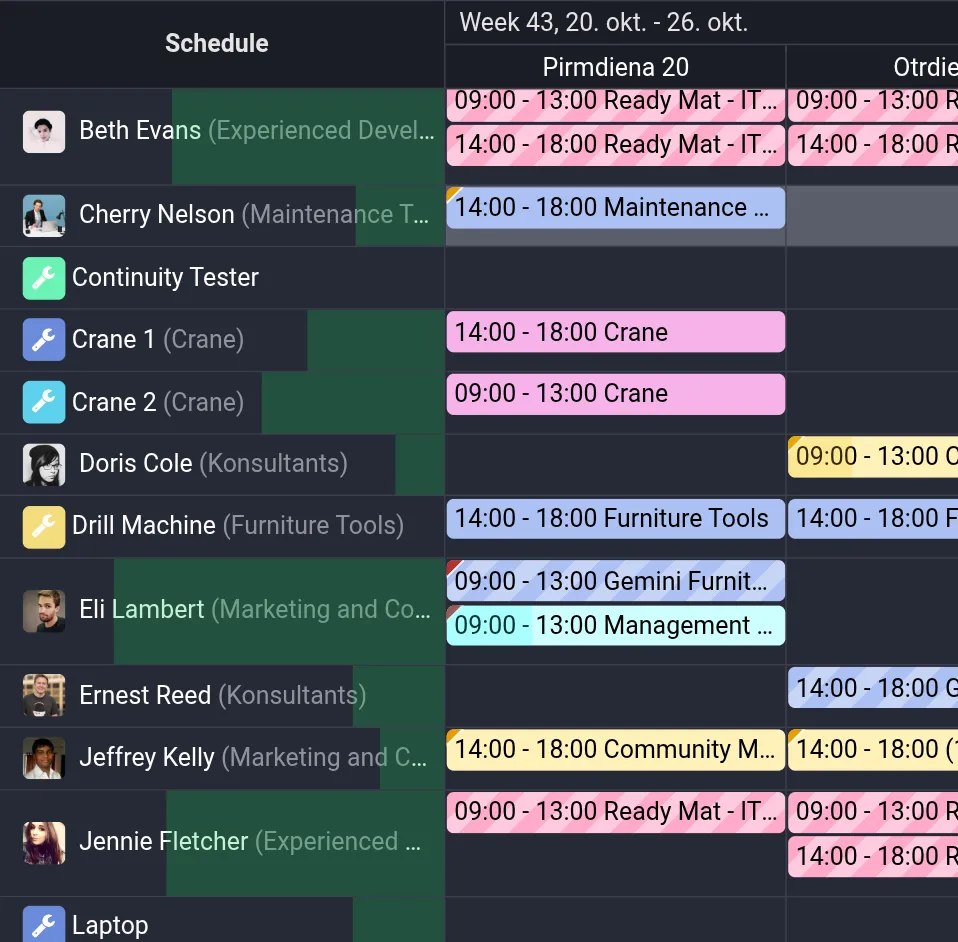Image resolution: width=958 pixels, height=942 pixels.
Task: Click Beth Evans' avatar
Action: [x=44, y=132]
